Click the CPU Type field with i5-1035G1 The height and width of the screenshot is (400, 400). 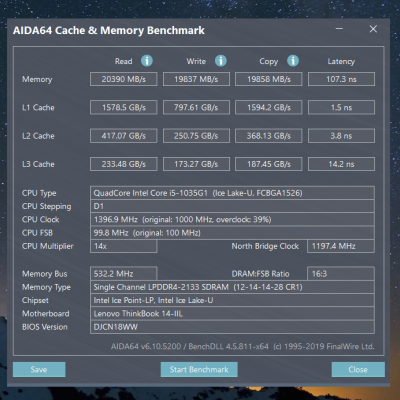pos(232,193)
